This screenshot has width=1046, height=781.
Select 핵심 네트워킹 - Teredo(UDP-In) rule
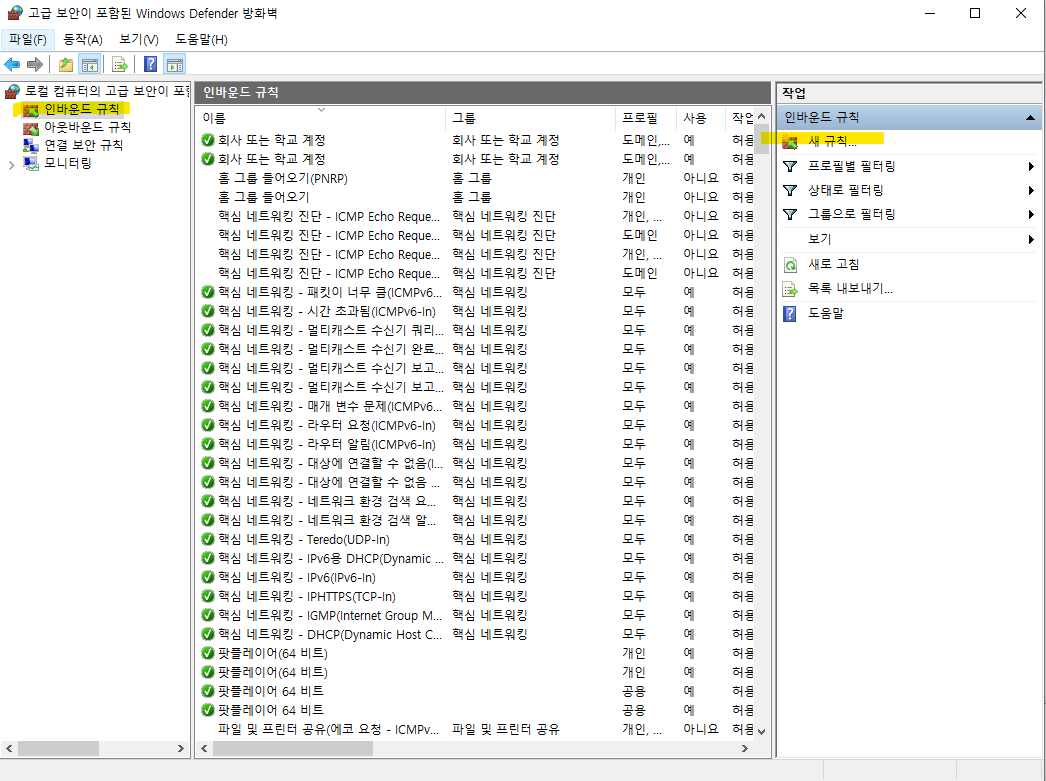pyautogui.click(x=304, y=539)
